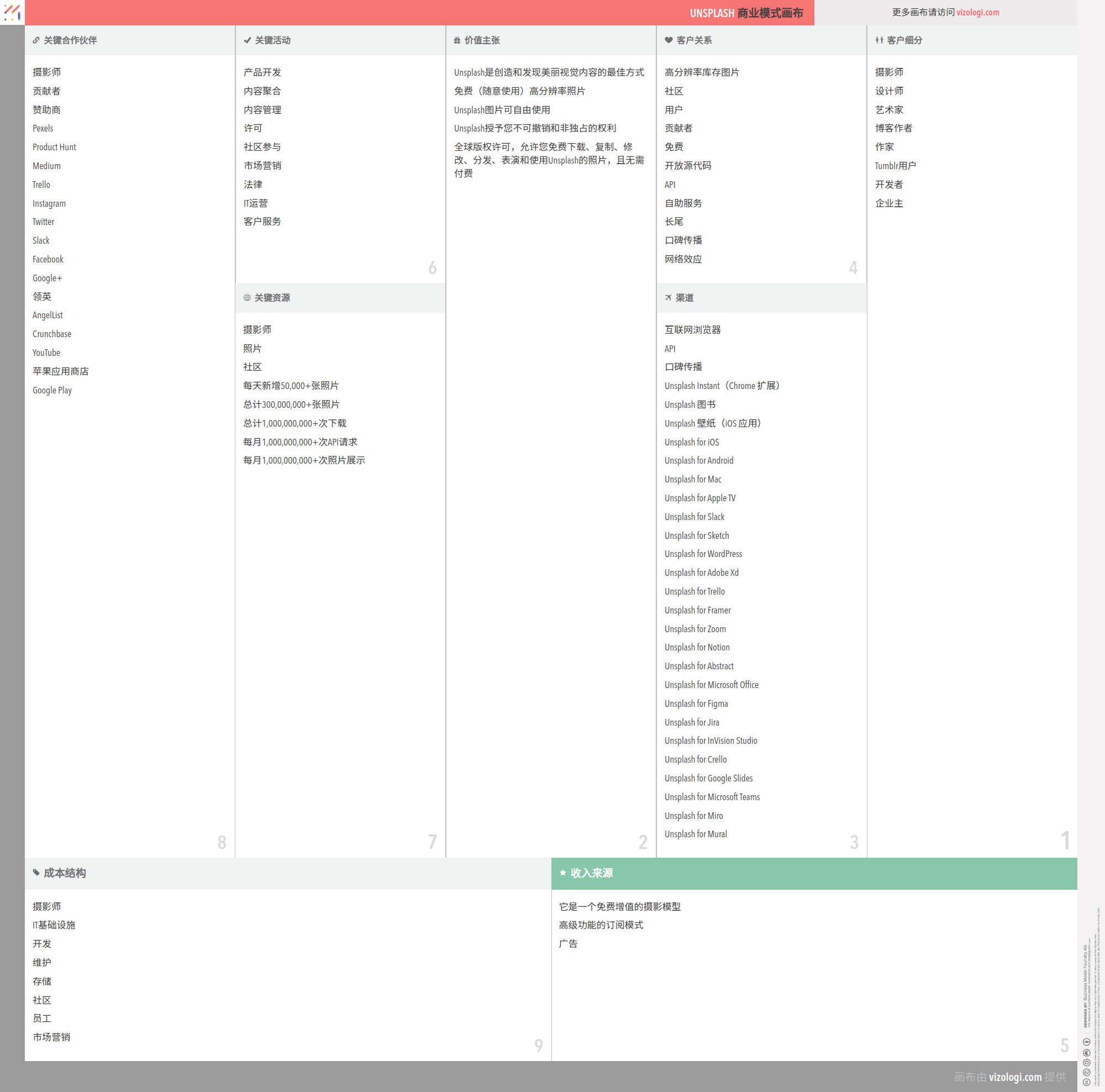Select 高级功能的订阅模式 revenue item

tap(601, 925)
